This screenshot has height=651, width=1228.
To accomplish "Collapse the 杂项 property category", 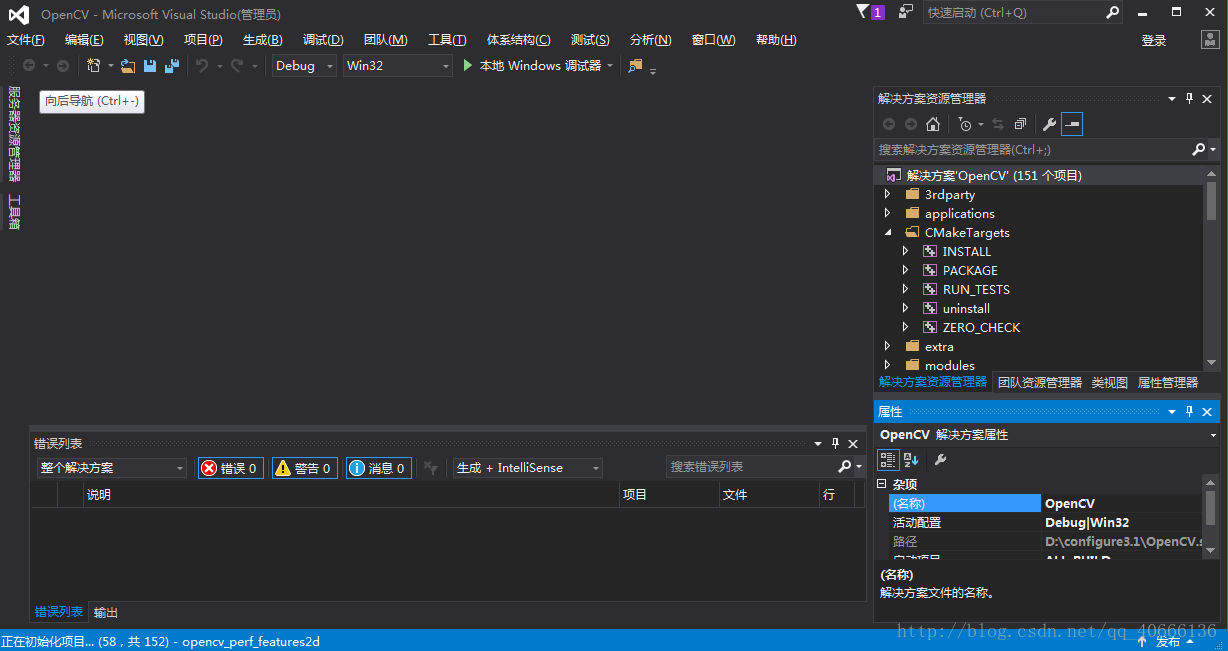I will [x=882, y=484].
